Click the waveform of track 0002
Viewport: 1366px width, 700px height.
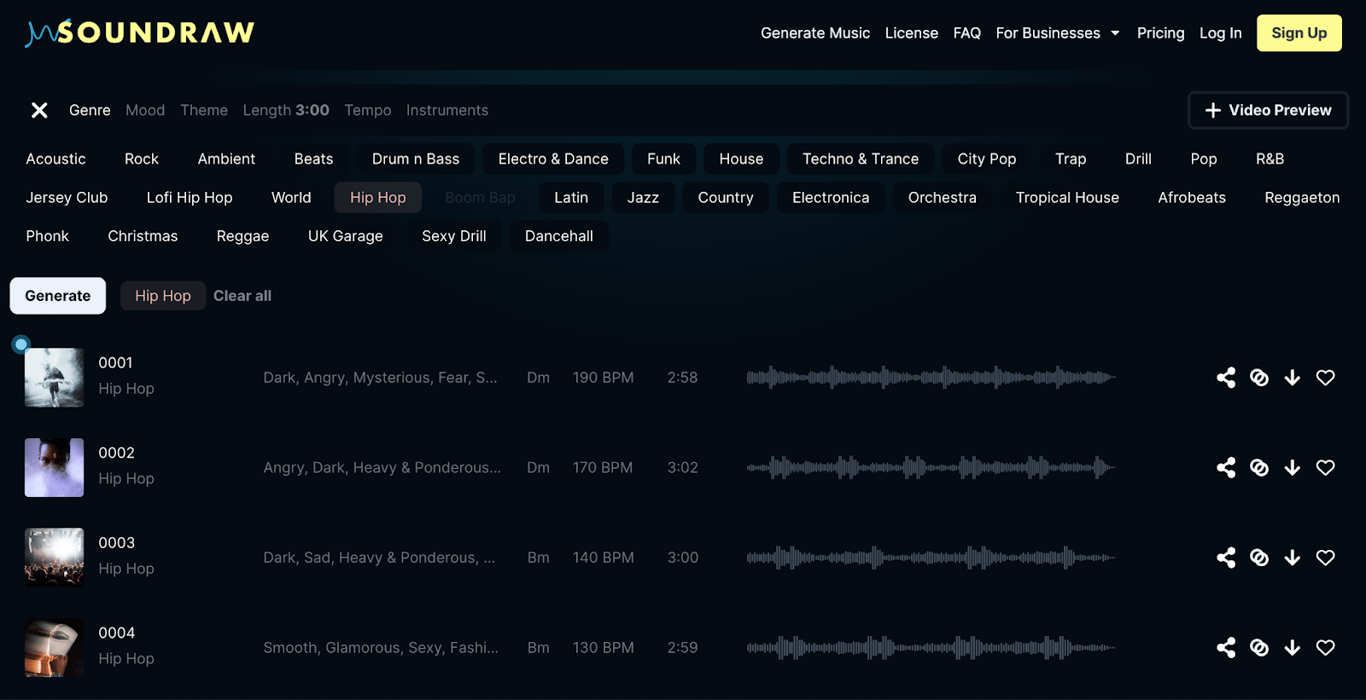[930, 467]
